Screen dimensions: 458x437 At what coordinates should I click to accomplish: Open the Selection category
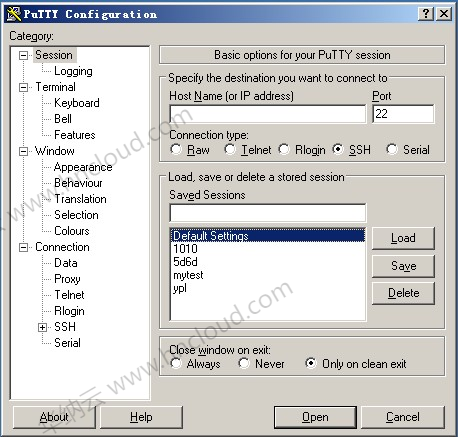(x=76, y=215)
